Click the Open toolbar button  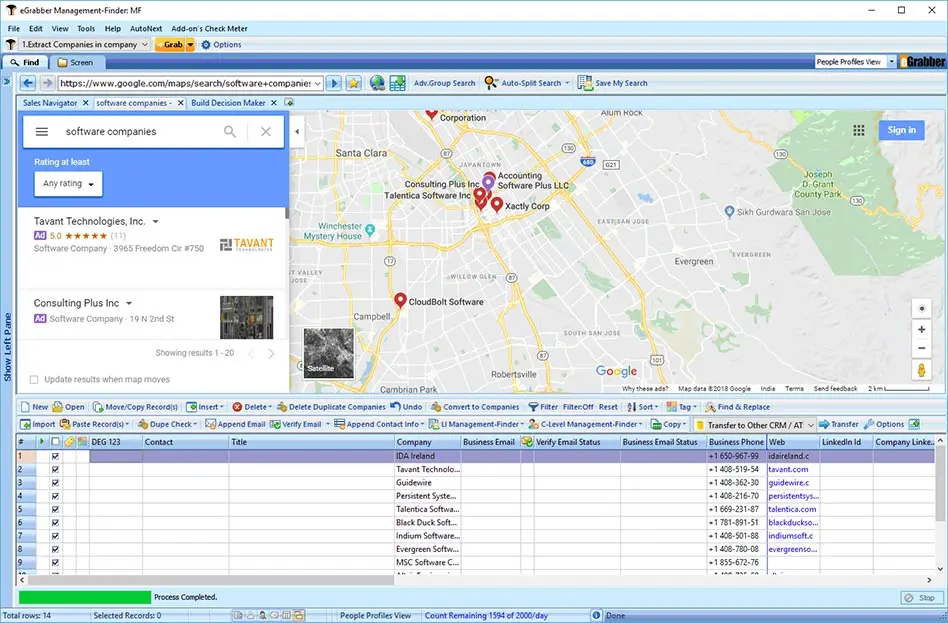68,407
